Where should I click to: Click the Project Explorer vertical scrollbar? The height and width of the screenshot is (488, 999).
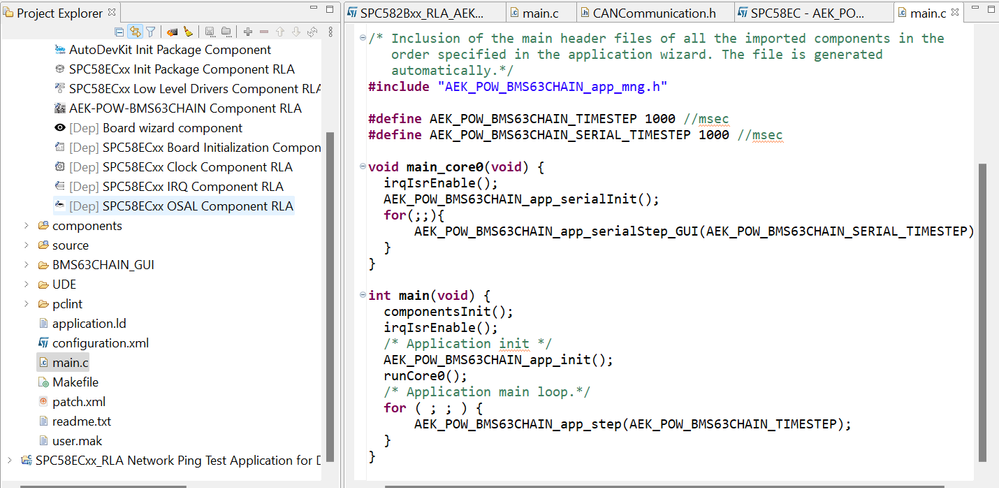(329, 296)
